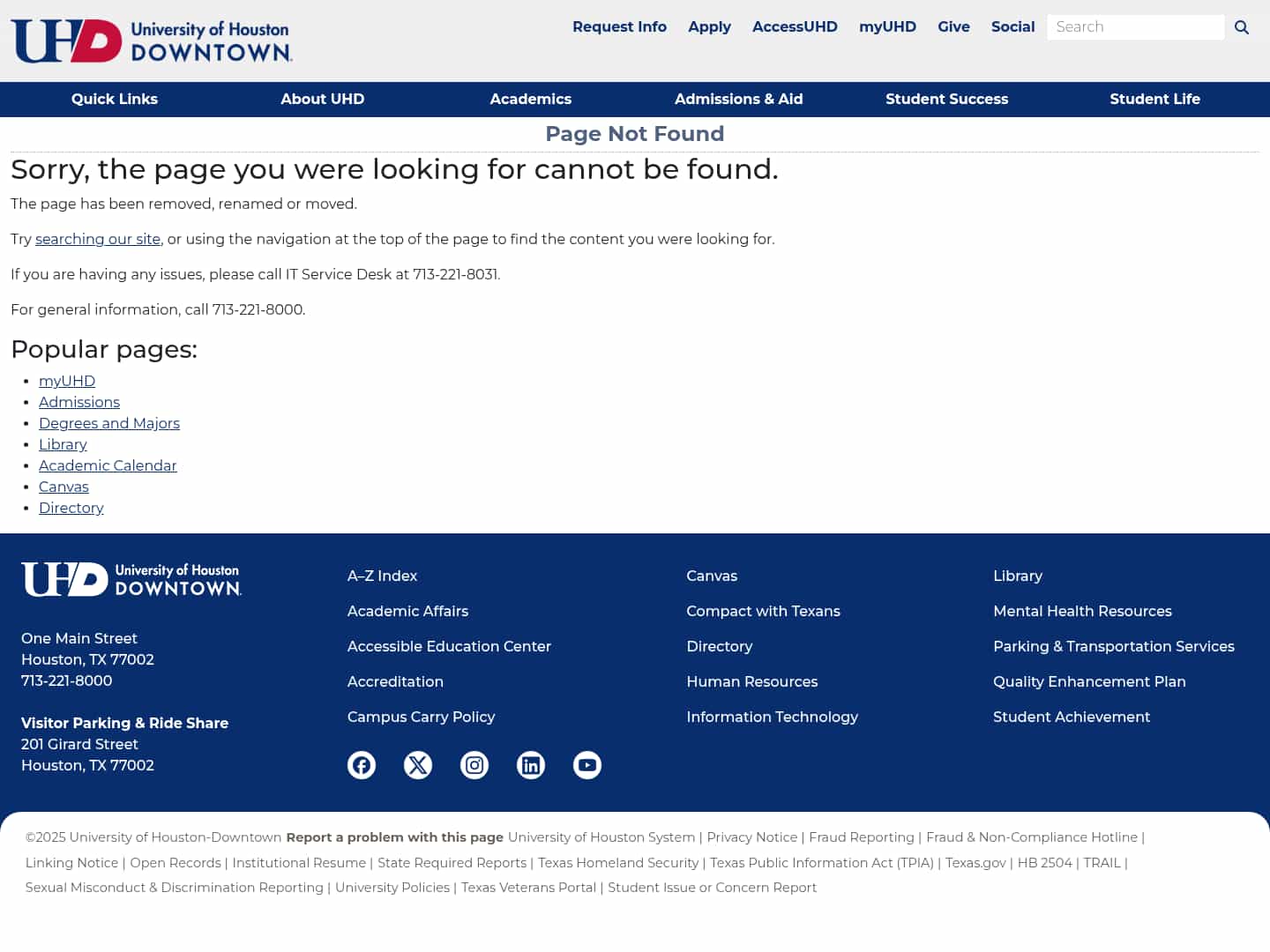Viewport: 1270px width, 952px height.
Task: Click 'Report a problem with this page'
Action: [x=394, y=837]
